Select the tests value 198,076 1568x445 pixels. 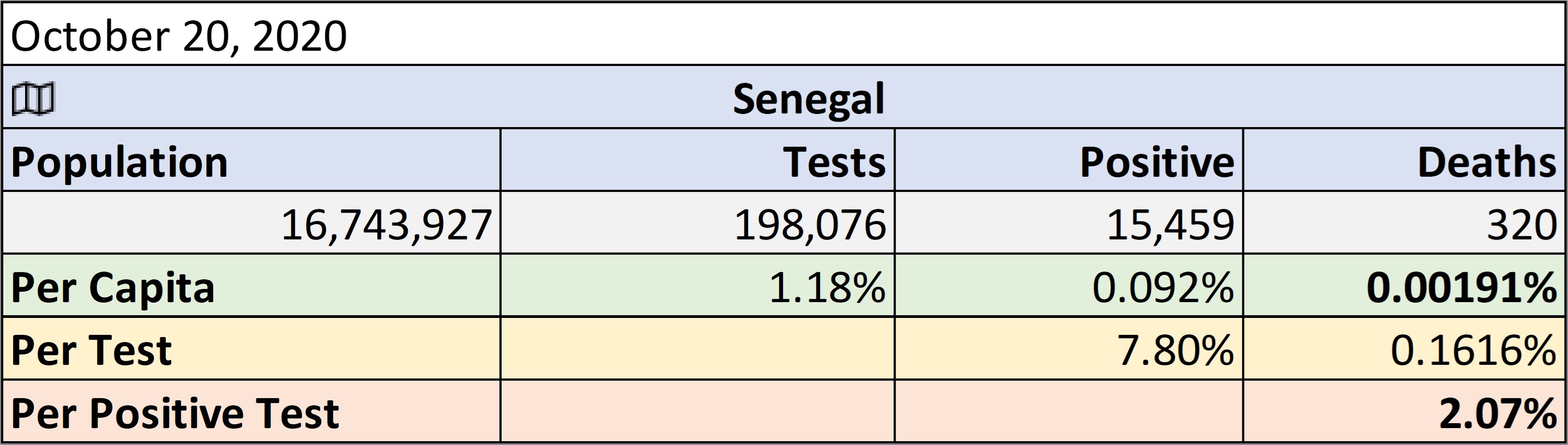697,223
